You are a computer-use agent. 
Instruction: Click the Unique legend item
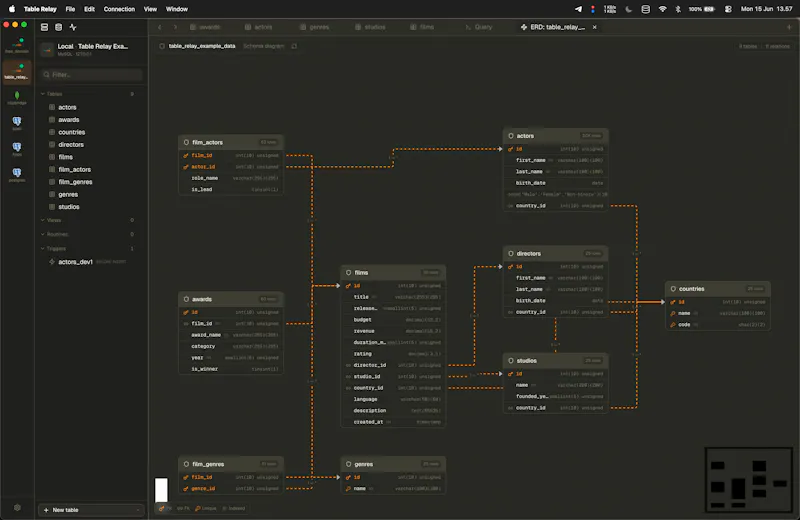206,508
